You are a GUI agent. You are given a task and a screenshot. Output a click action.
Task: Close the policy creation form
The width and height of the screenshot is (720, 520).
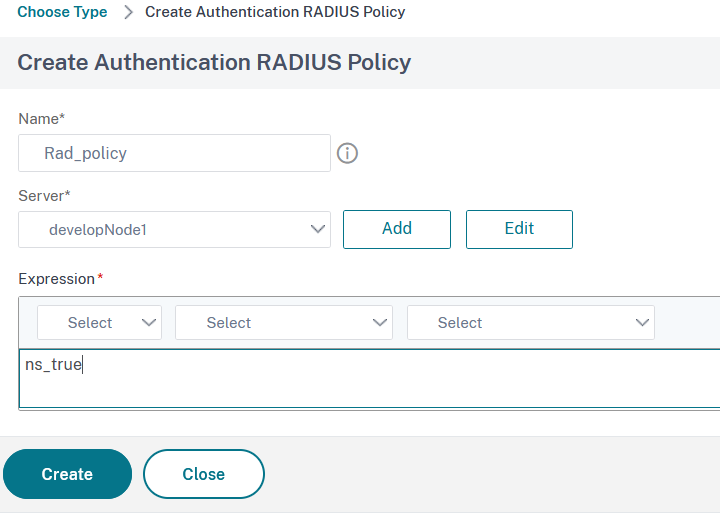pos(204,474)
